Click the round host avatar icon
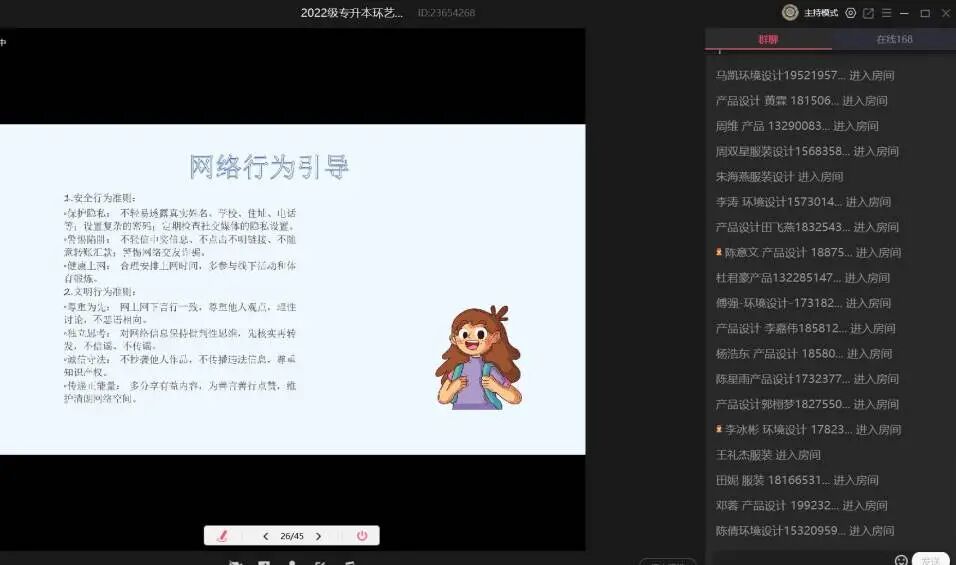The height and width of the screenshot is (565, 956). pyautogui.click(x=790, y=12)
